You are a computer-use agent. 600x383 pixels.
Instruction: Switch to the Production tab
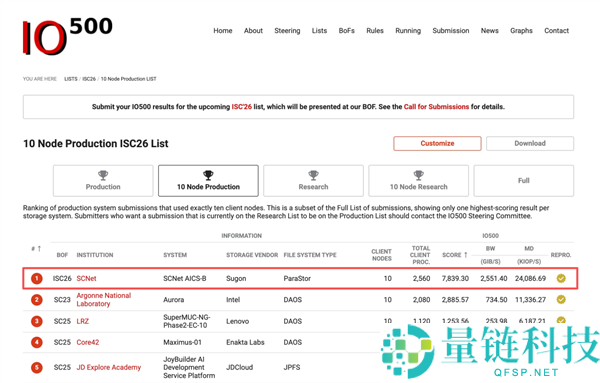103,181
